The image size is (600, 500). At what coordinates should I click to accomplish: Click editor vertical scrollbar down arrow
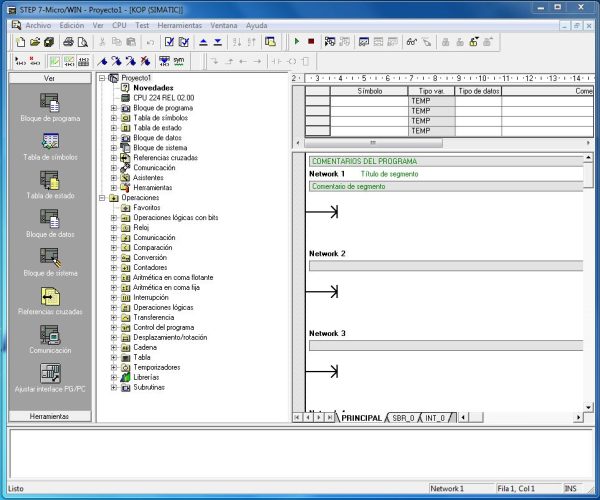point(588,407)
